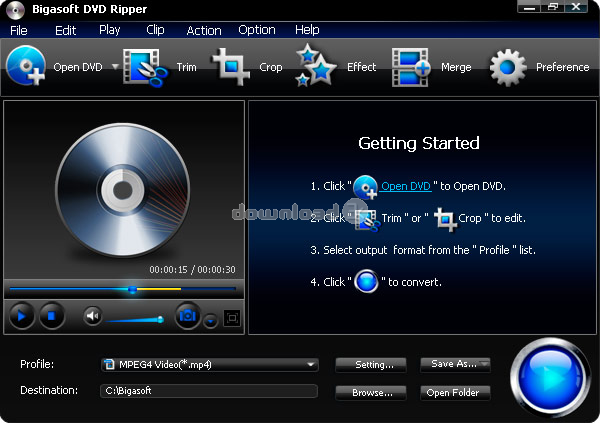Mute audio via speaker icon
Image resolution: width=600 pixels, height=423 pixels.
92,316
